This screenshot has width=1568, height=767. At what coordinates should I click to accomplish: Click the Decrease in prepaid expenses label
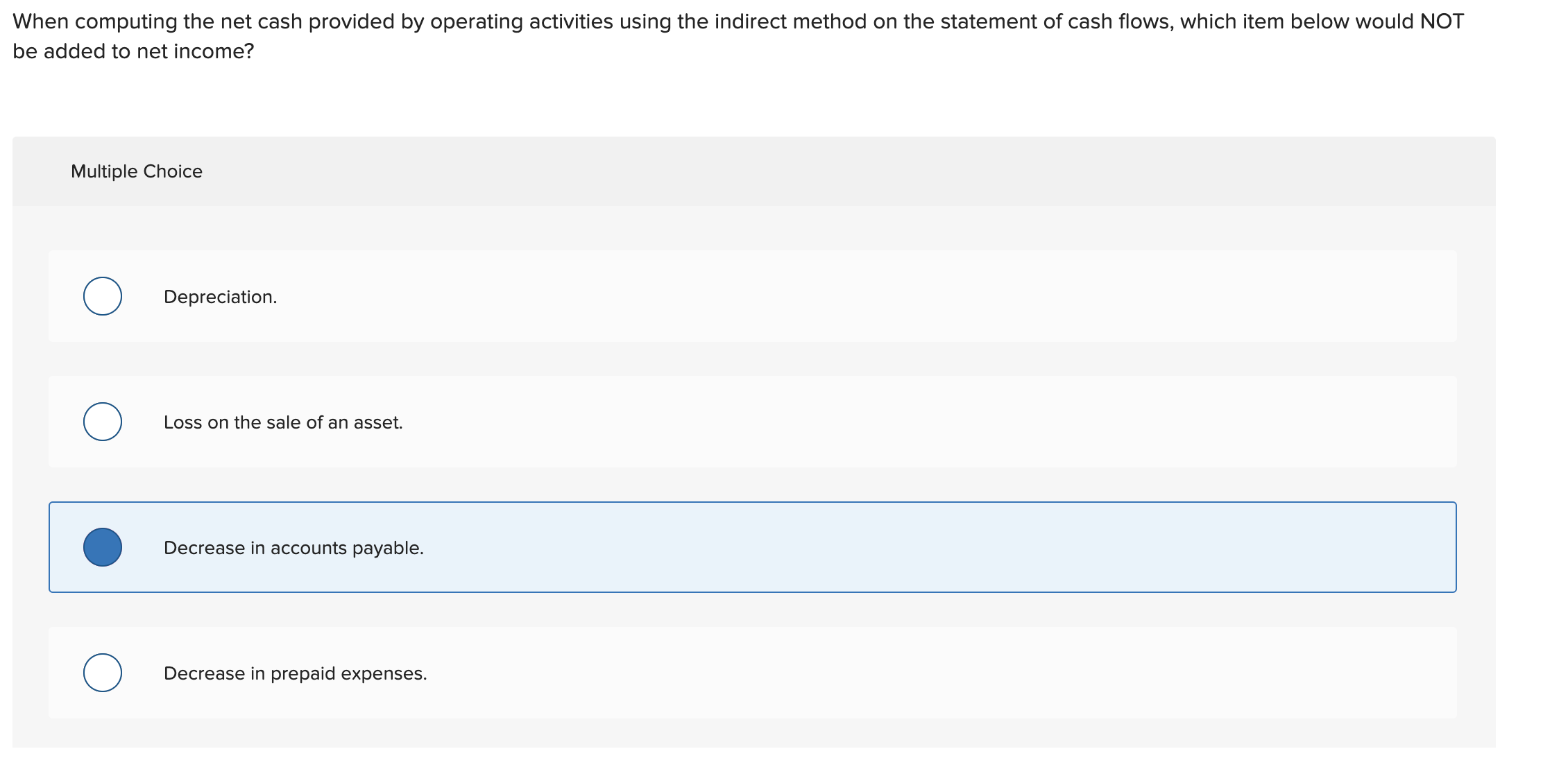coord(295,672)
